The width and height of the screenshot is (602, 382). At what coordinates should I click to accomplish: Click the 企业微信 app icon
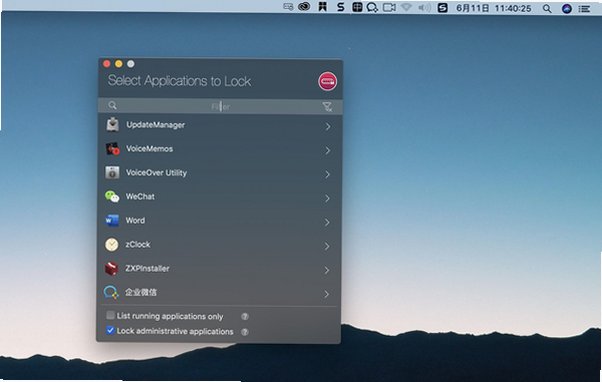click(111, 293)
